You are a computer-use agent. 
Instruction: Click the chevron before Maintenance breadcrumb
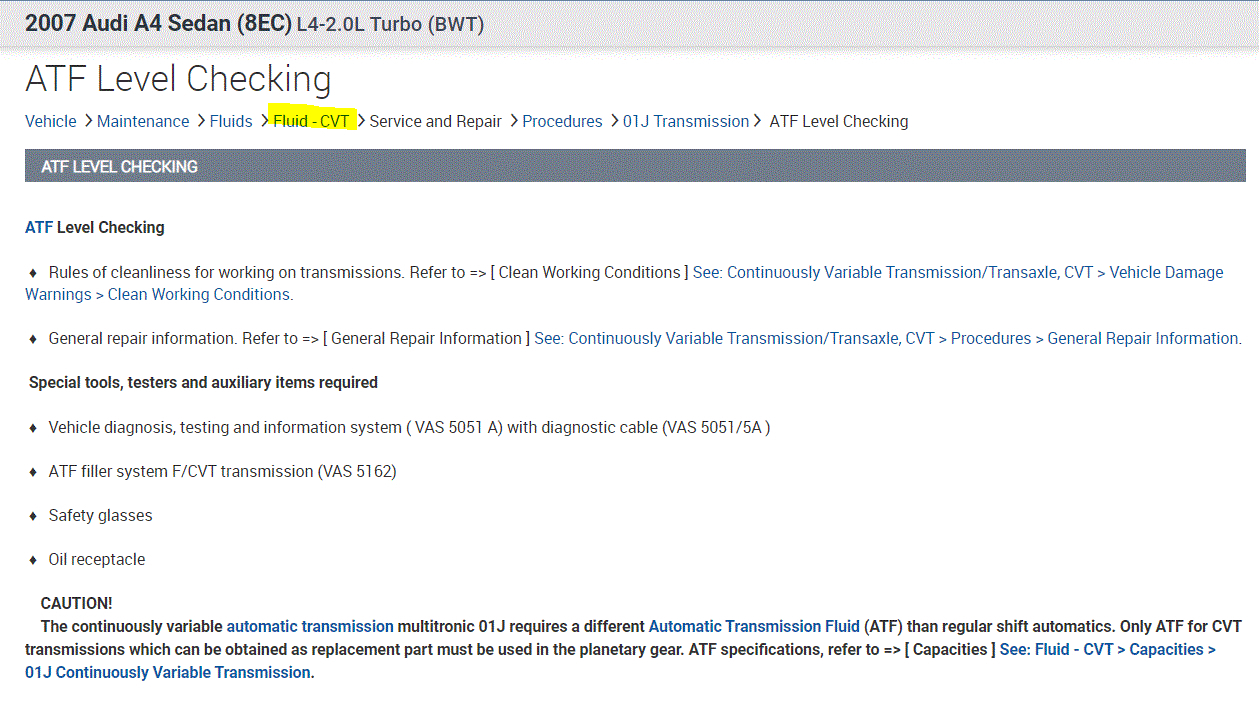pyautogui.click(x=87, y=121)
